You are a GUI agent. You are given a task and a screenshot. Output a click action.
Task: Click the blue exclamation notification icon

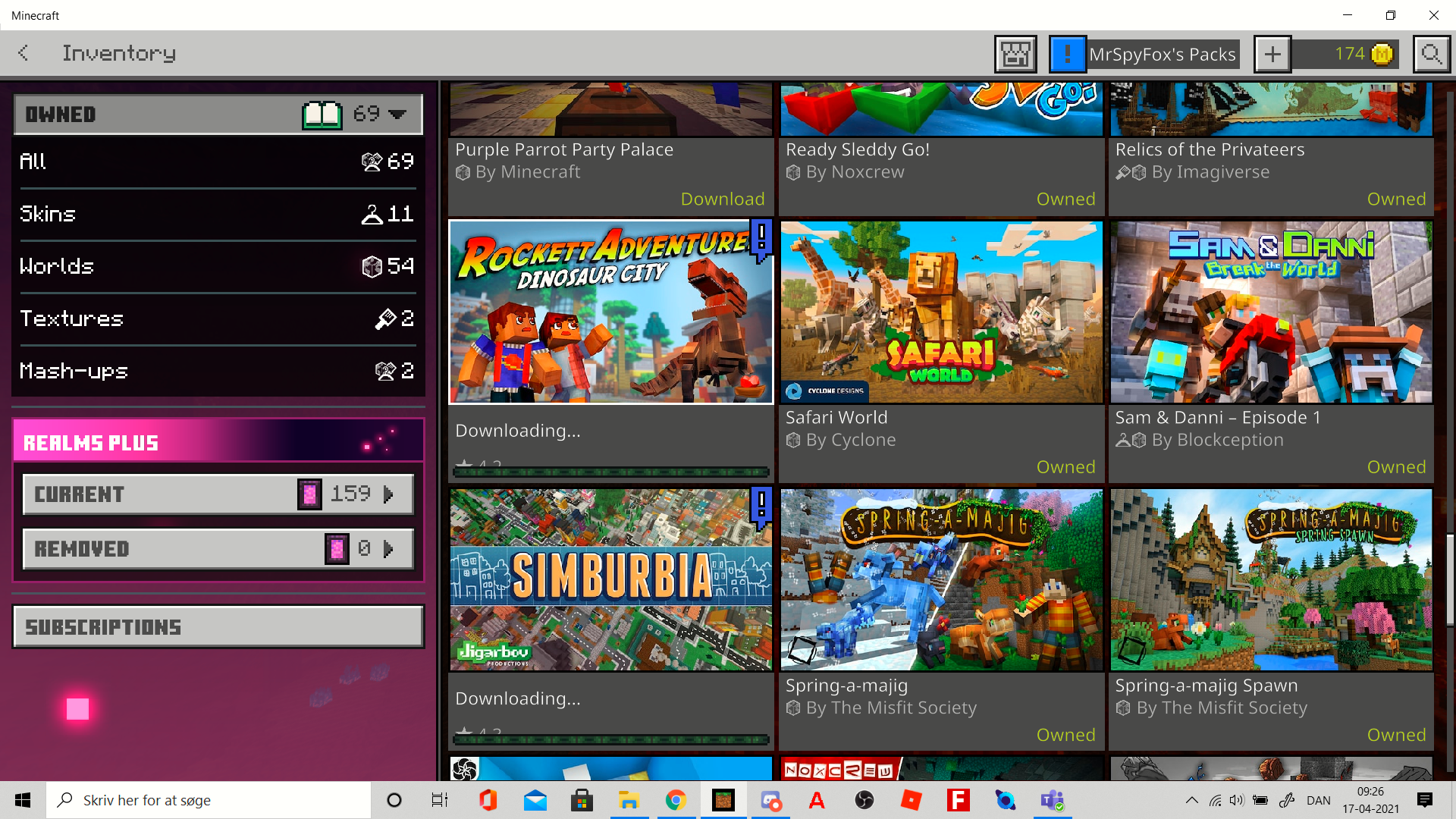[x=1067, y=55]
